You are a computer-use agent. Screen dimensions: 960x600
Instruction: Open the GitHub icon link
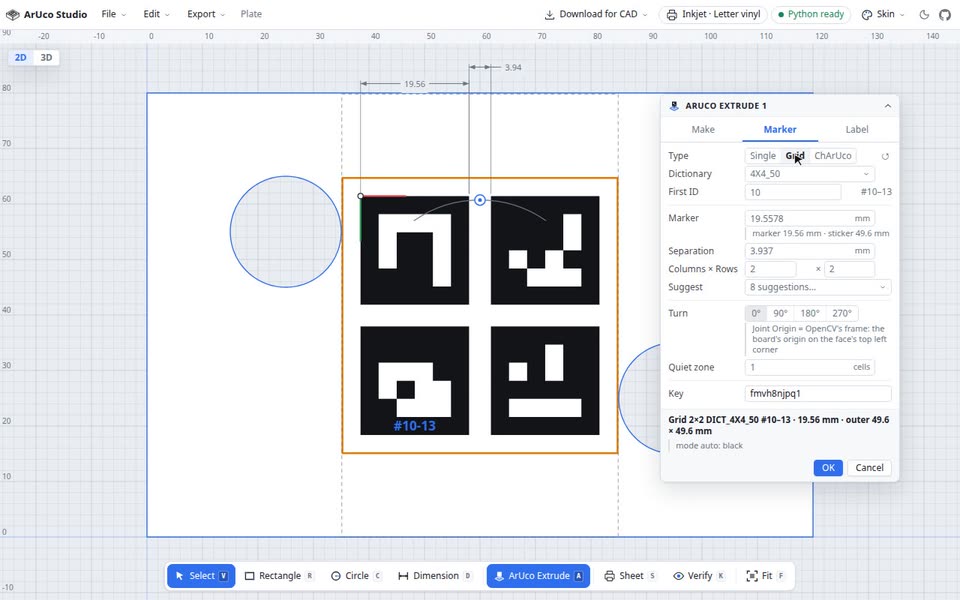pyautogui.click(x=945, y=14)
